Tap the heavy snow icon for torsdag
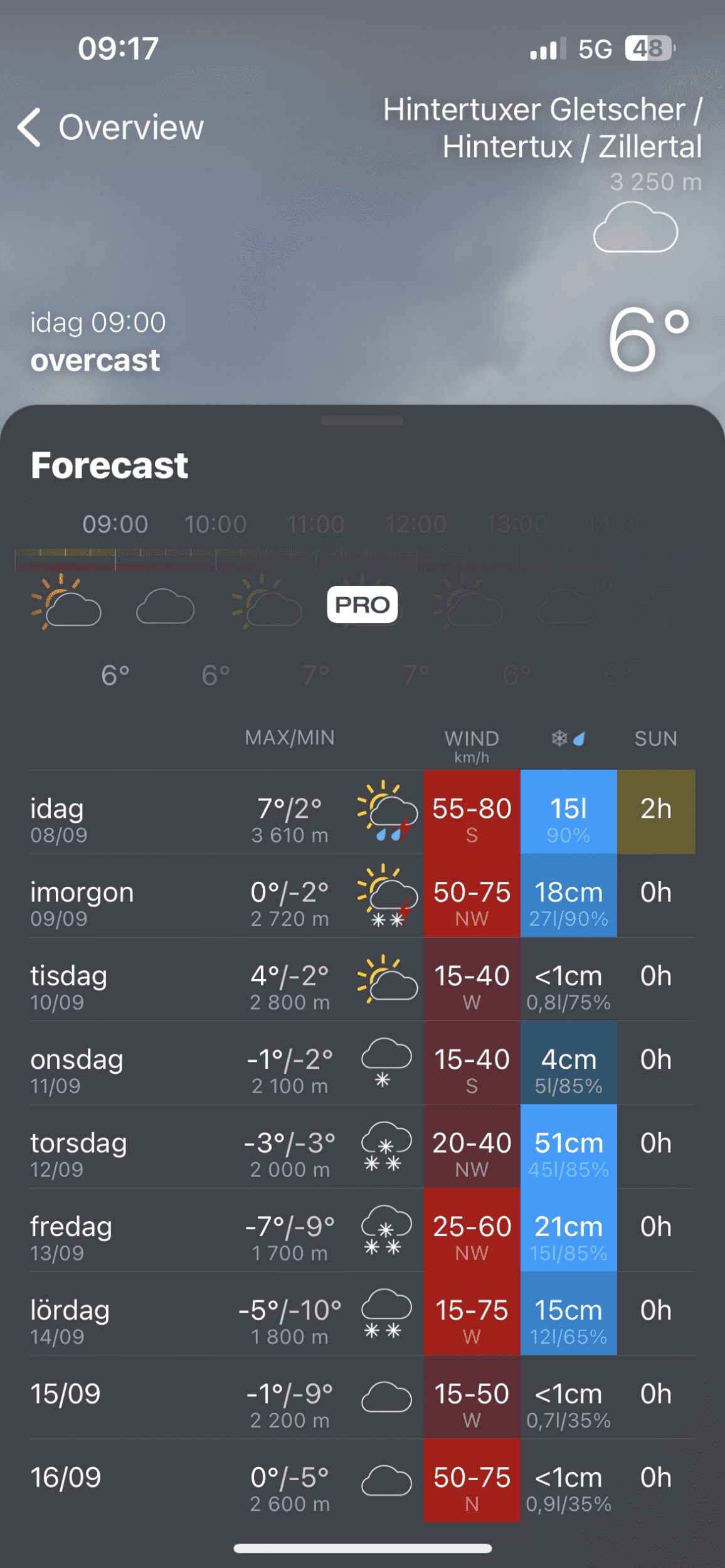 (x=386, y=1146)
